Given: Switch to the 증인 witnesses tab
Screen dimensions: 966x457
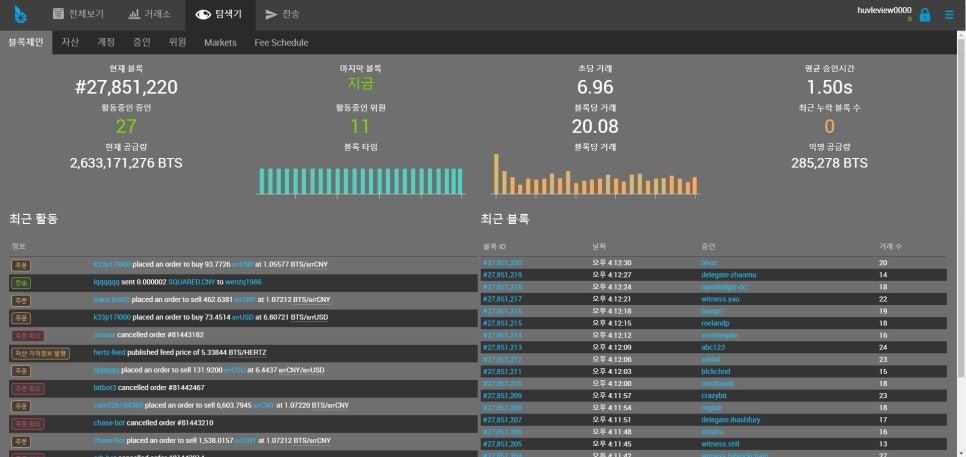Looking at the screenshot, I should [142, 43].
